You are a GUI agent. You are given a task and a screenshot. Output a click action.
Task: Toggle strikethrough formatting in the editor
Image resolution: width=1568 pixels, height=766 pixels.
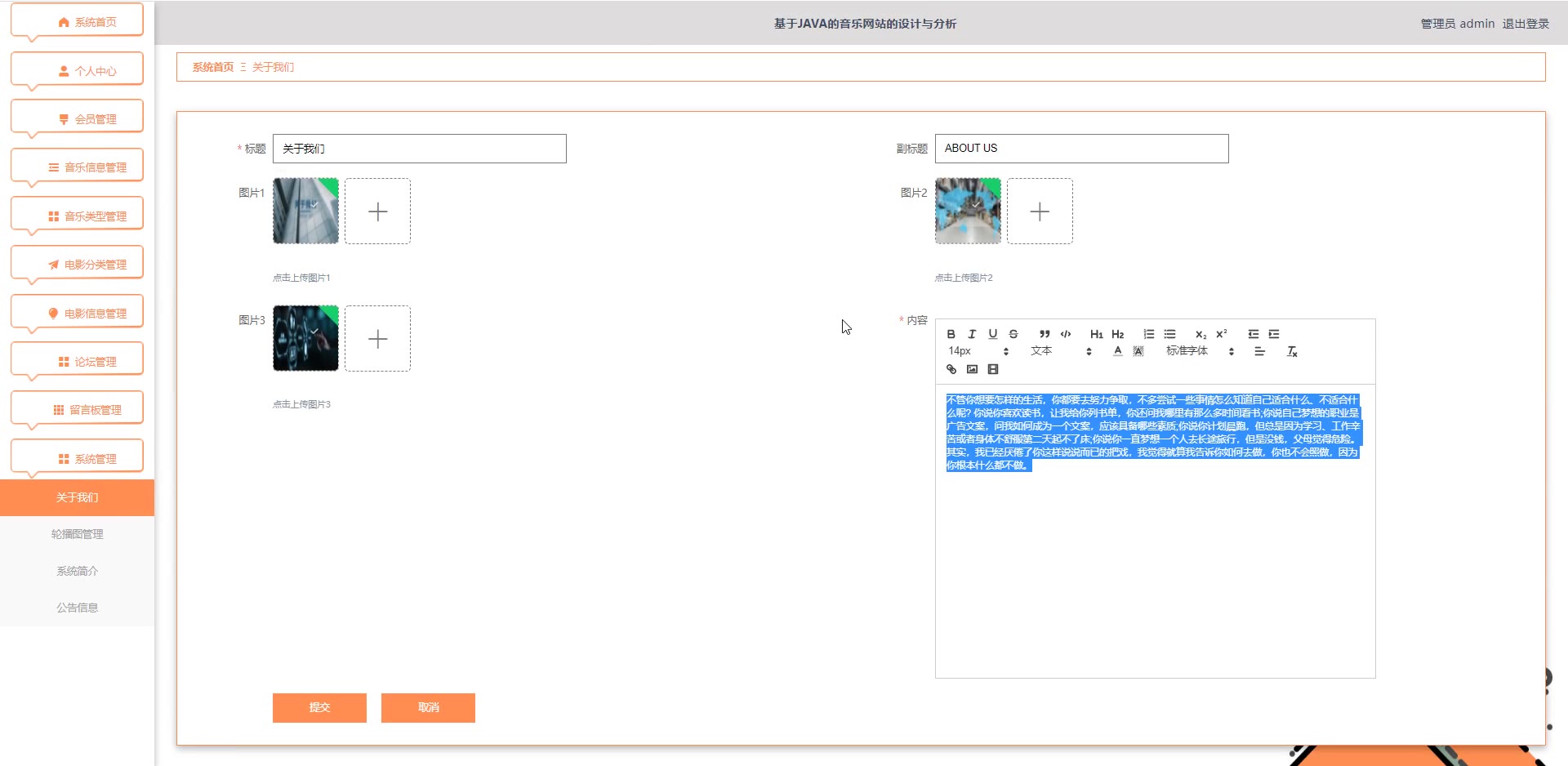click(1013, 334)
